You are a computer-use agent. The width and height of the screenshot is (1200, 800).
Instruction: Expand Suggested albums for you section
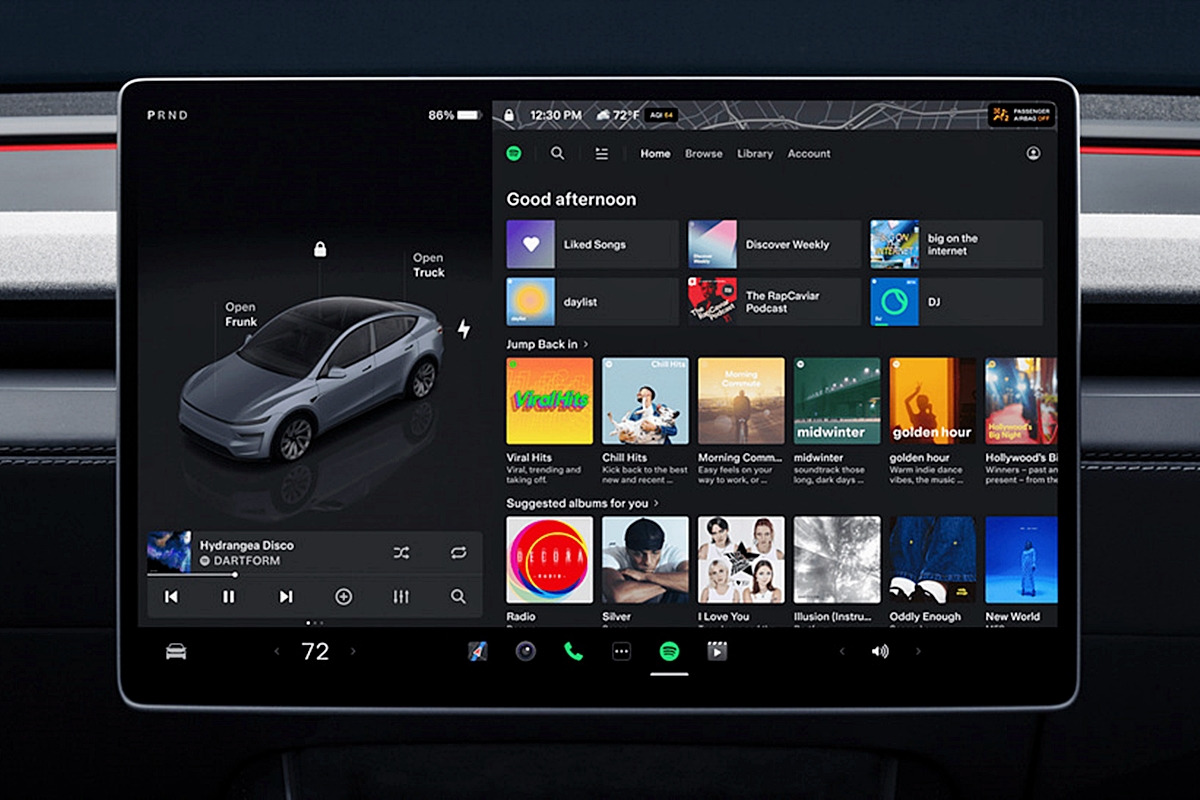tap(582, 503)
